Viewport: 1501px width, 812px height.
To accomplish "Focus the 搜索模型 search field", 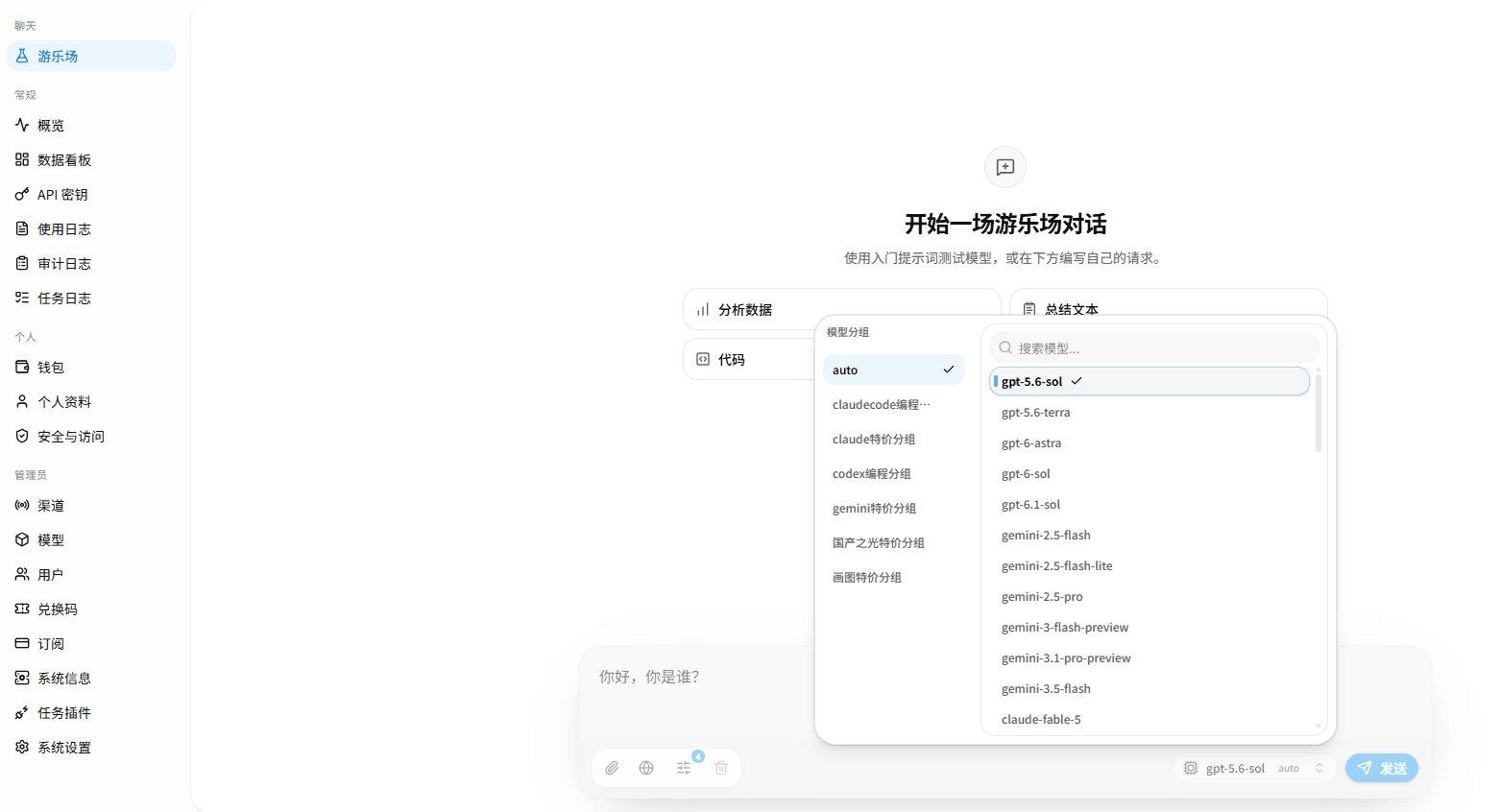I will pos(1154,347).
